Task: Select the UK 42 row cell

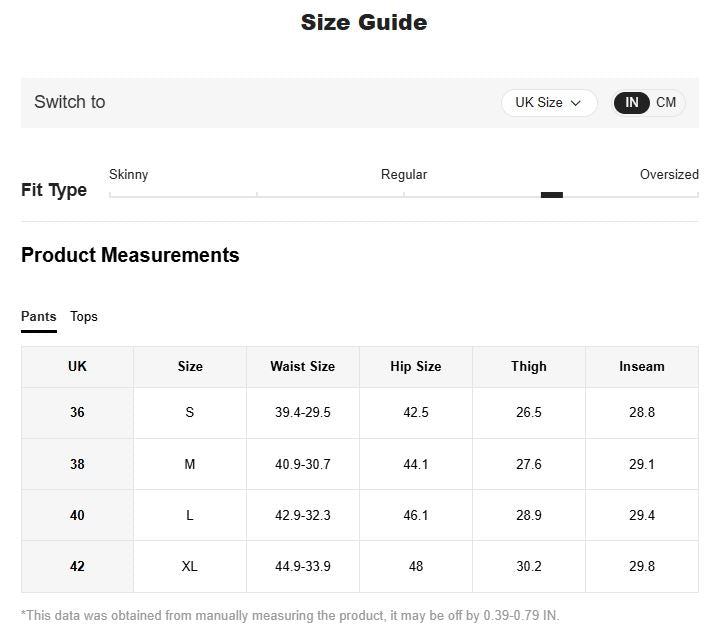Action: pos(77,567)
